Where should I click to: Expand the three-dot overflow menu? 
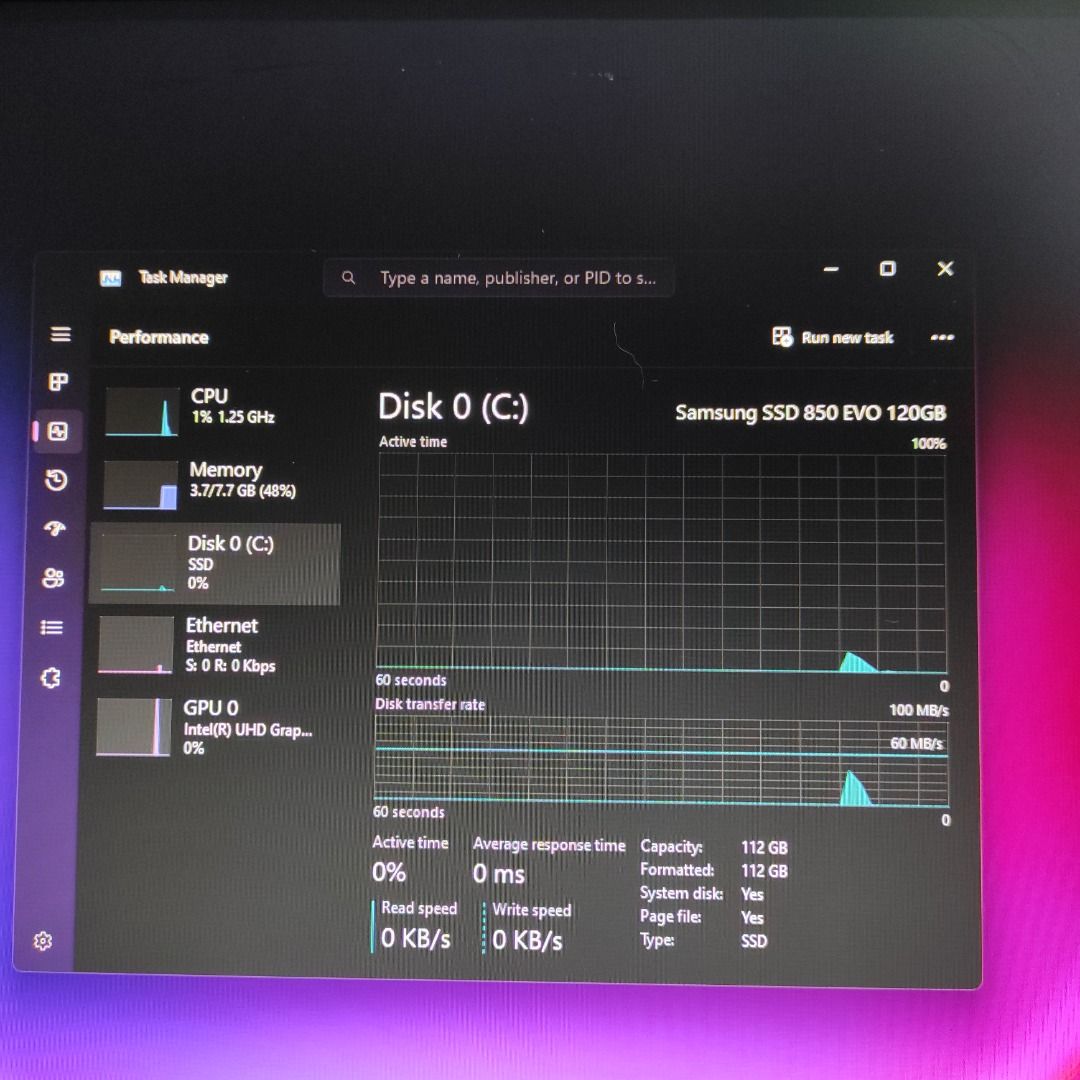[941, 338]
